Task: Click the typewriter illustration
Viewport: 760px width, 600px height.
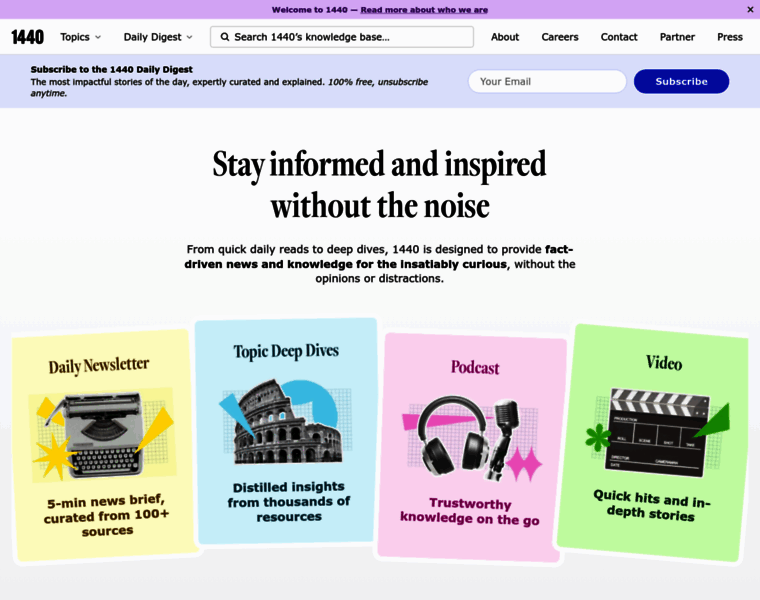Action: coord(101,435)
